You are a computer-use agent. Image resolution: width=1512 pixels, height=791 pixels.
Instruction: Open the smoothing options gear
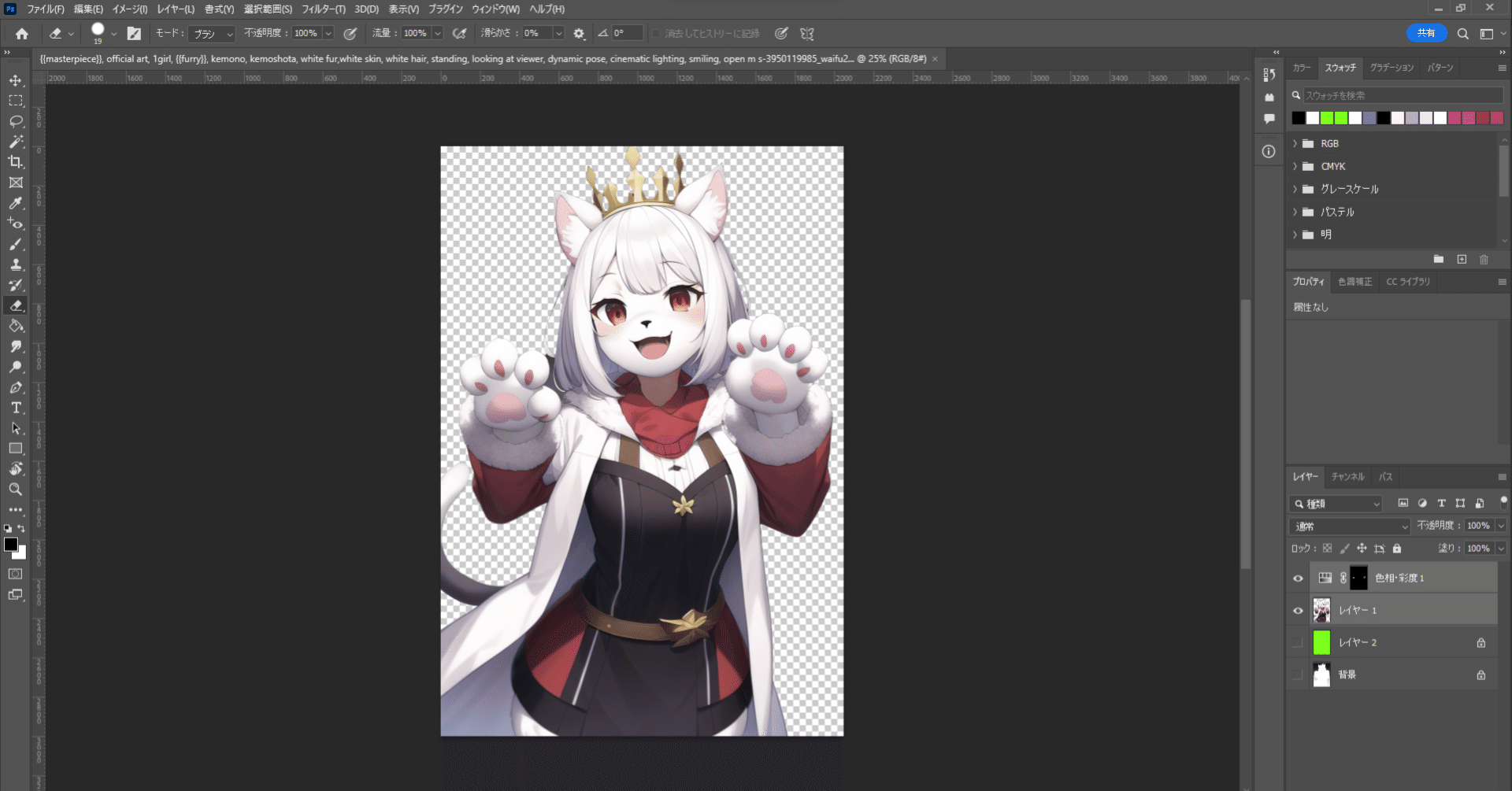[x=579, y=34]
